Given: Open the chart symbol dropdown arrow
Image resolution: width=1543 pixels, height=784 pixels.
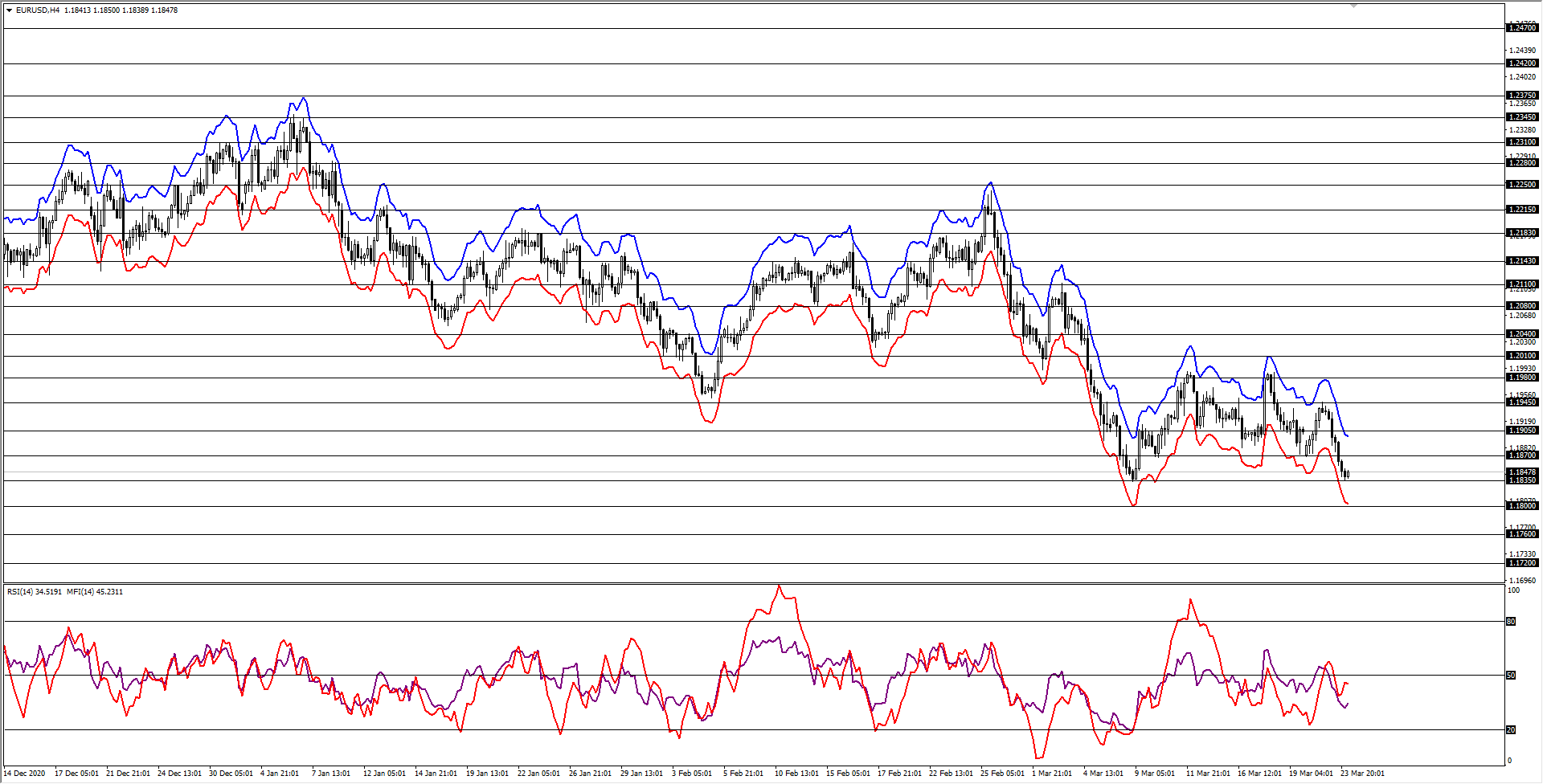Looking at the screenshot, I should tap(7, 10).
